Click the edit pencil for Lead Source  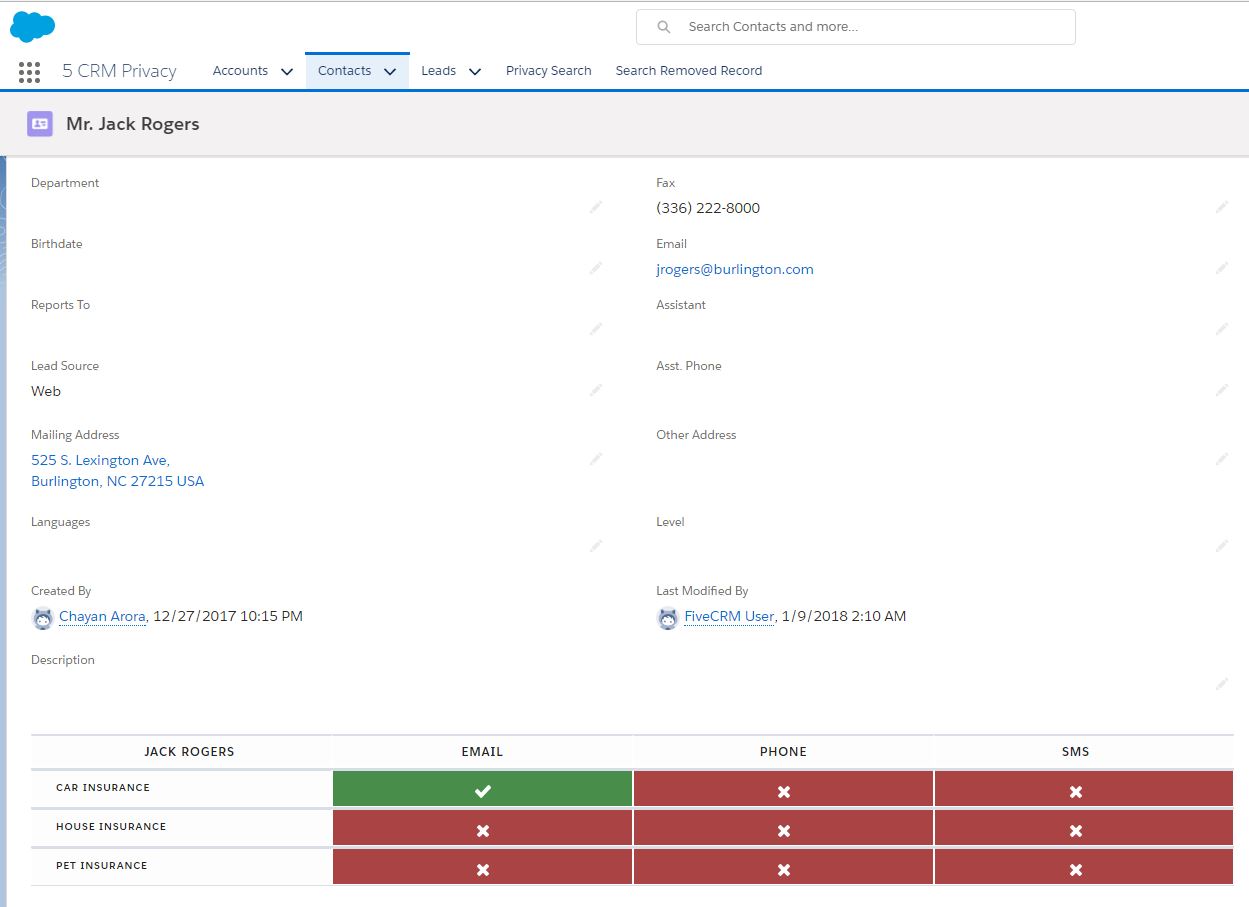pyautogui.click(x=596, y=390)
